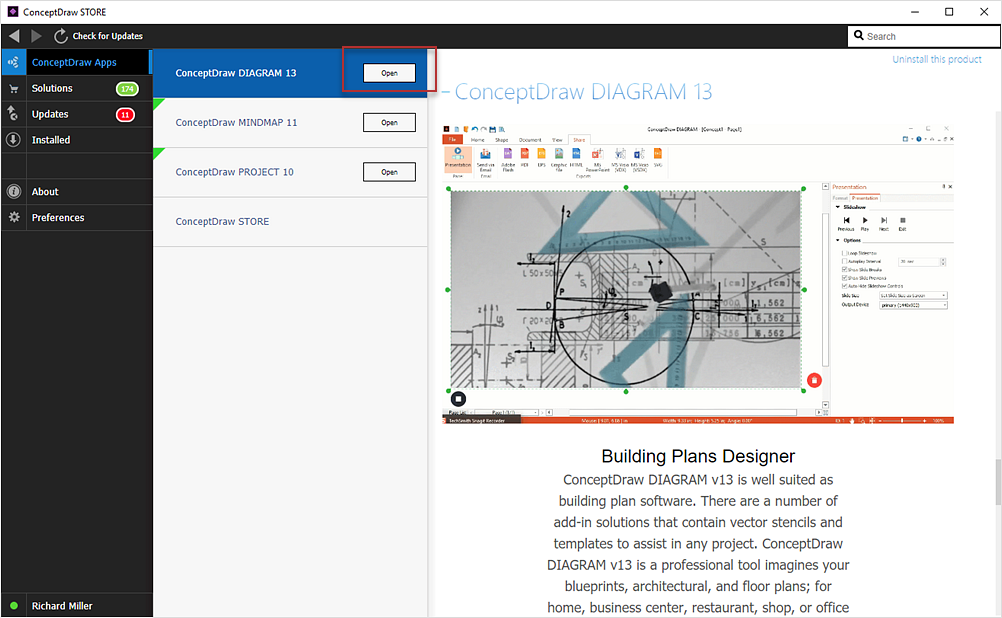Click the About info icon
Image resolution: width=1002 pixels, height=618 pixels.
[13, 192]
